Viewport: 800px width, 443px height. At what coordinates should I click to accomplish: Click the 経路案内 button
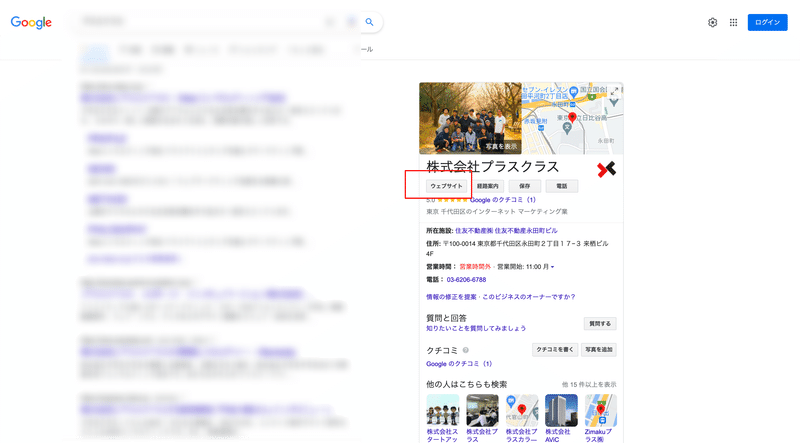[x=488, y=186]
